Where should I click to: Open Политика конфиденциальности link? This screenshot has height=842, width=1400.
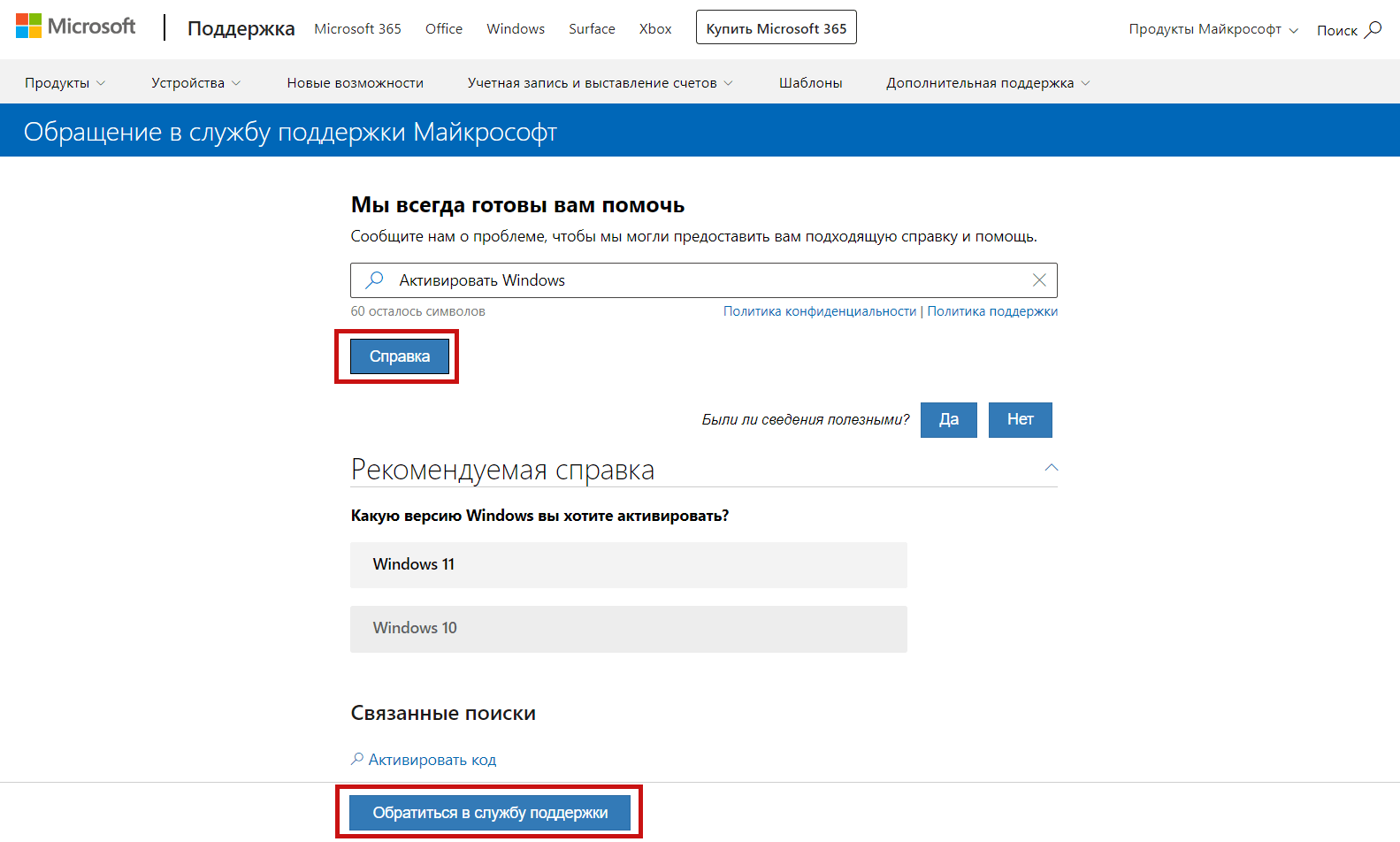tap(820, 311)
